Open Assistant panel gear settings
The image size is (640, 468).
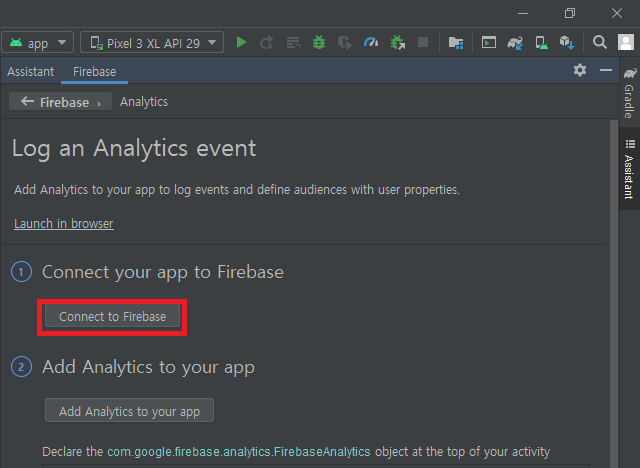pos(580,70)
